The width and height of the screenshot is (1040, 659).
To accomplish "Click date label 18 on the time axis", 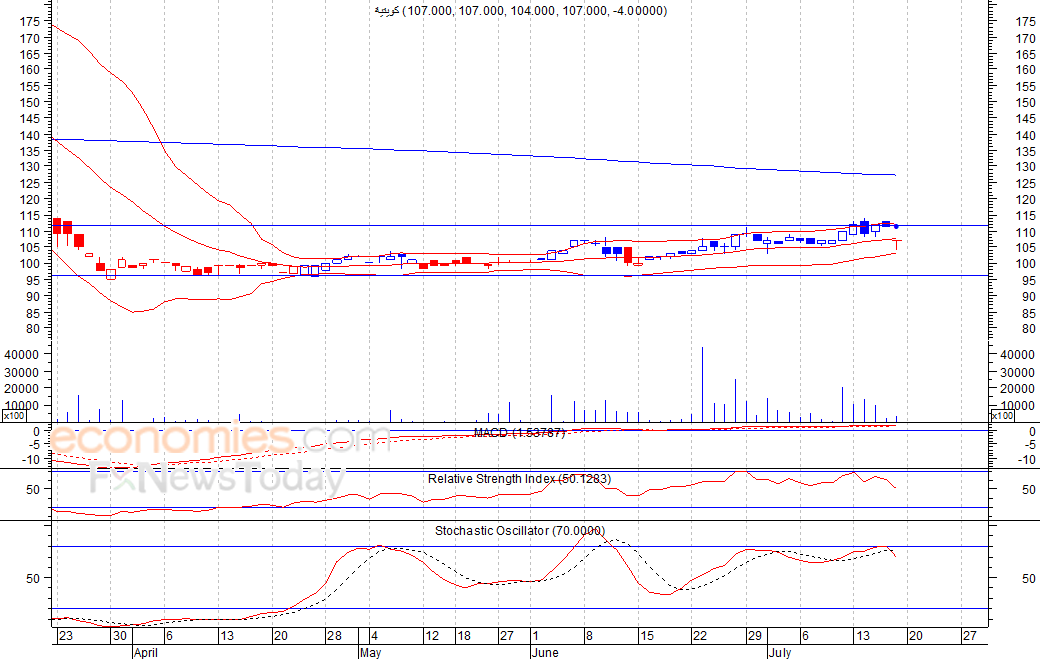I will [464, 636].
